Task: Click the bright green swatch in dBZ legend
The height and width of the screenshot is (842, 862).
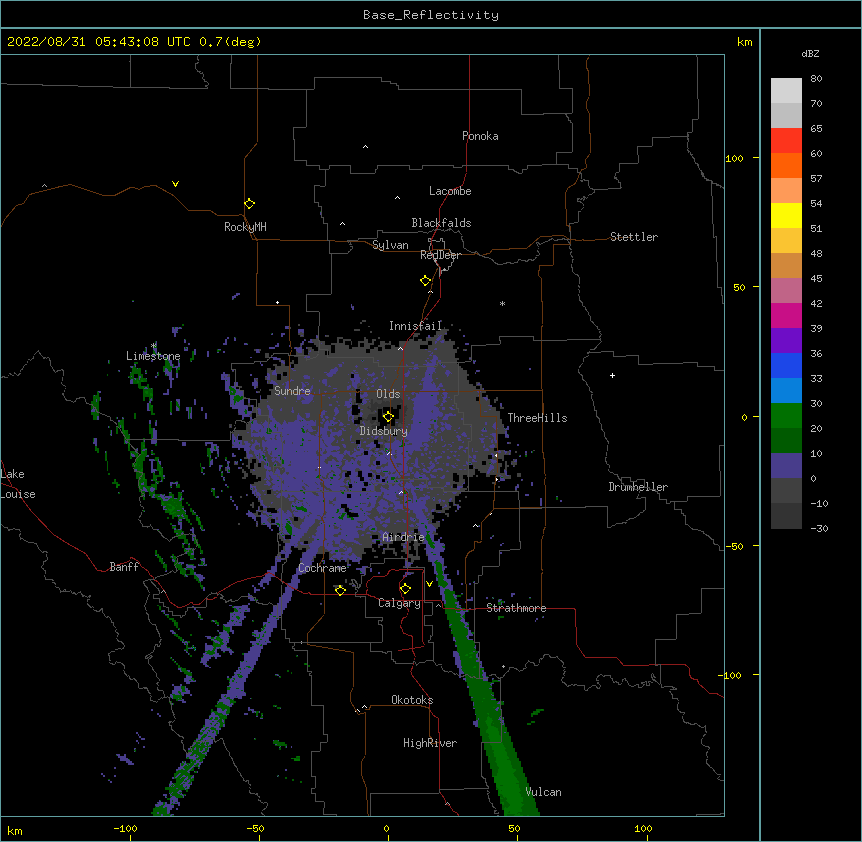Action: [786, 416]
